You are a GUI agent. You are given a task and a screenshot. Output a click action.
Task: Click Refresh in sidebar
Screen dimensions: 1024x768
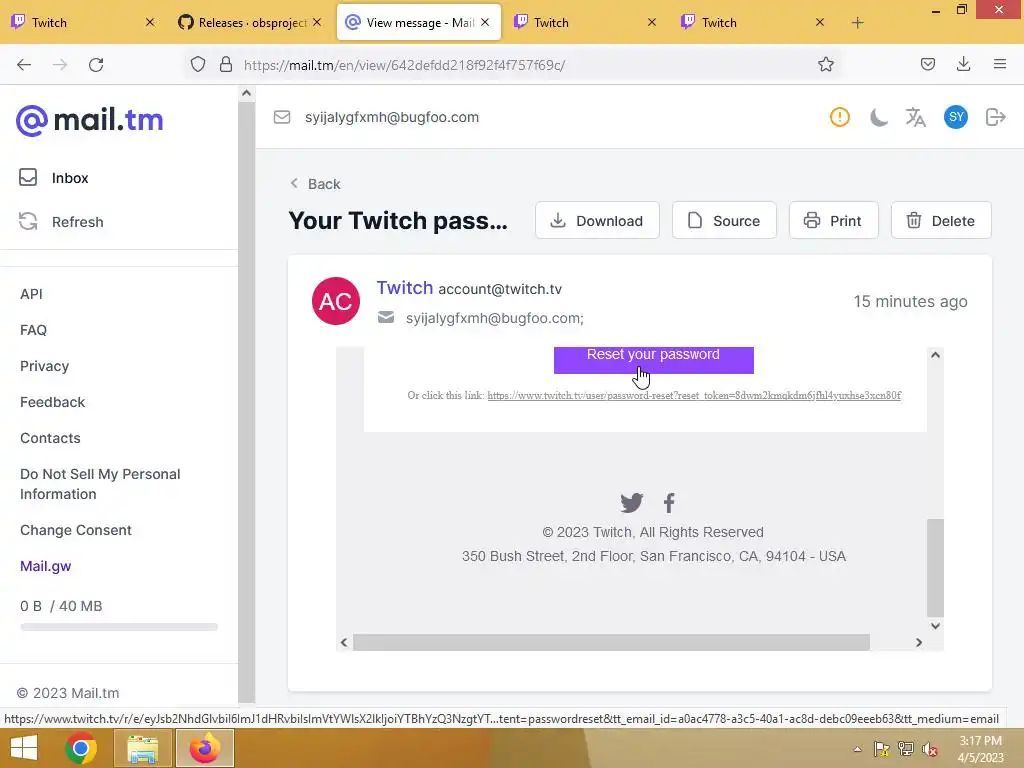[x=61, y=221]
